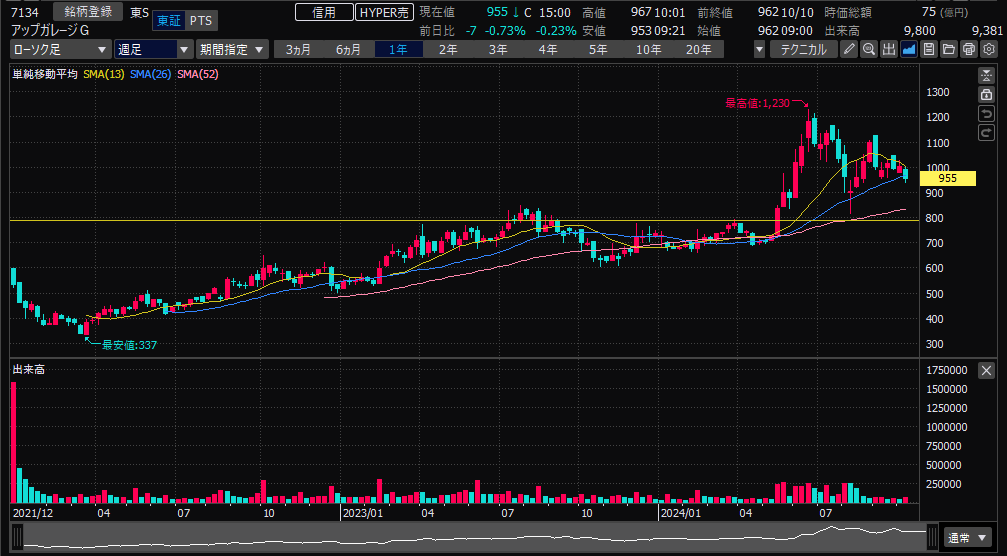The image size is (1007, 556).
Task: Print the chart using printer icon
Action: point(969,49)
